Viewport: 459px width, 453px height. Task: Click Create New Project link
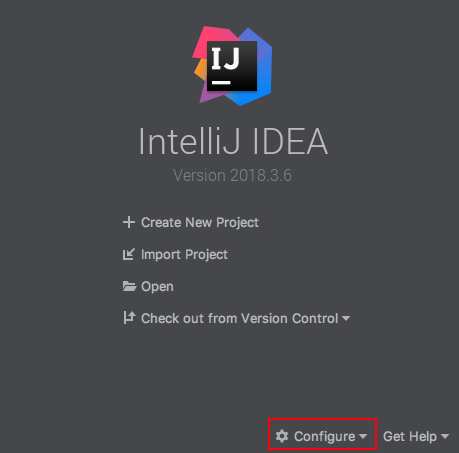coord(200,222)
